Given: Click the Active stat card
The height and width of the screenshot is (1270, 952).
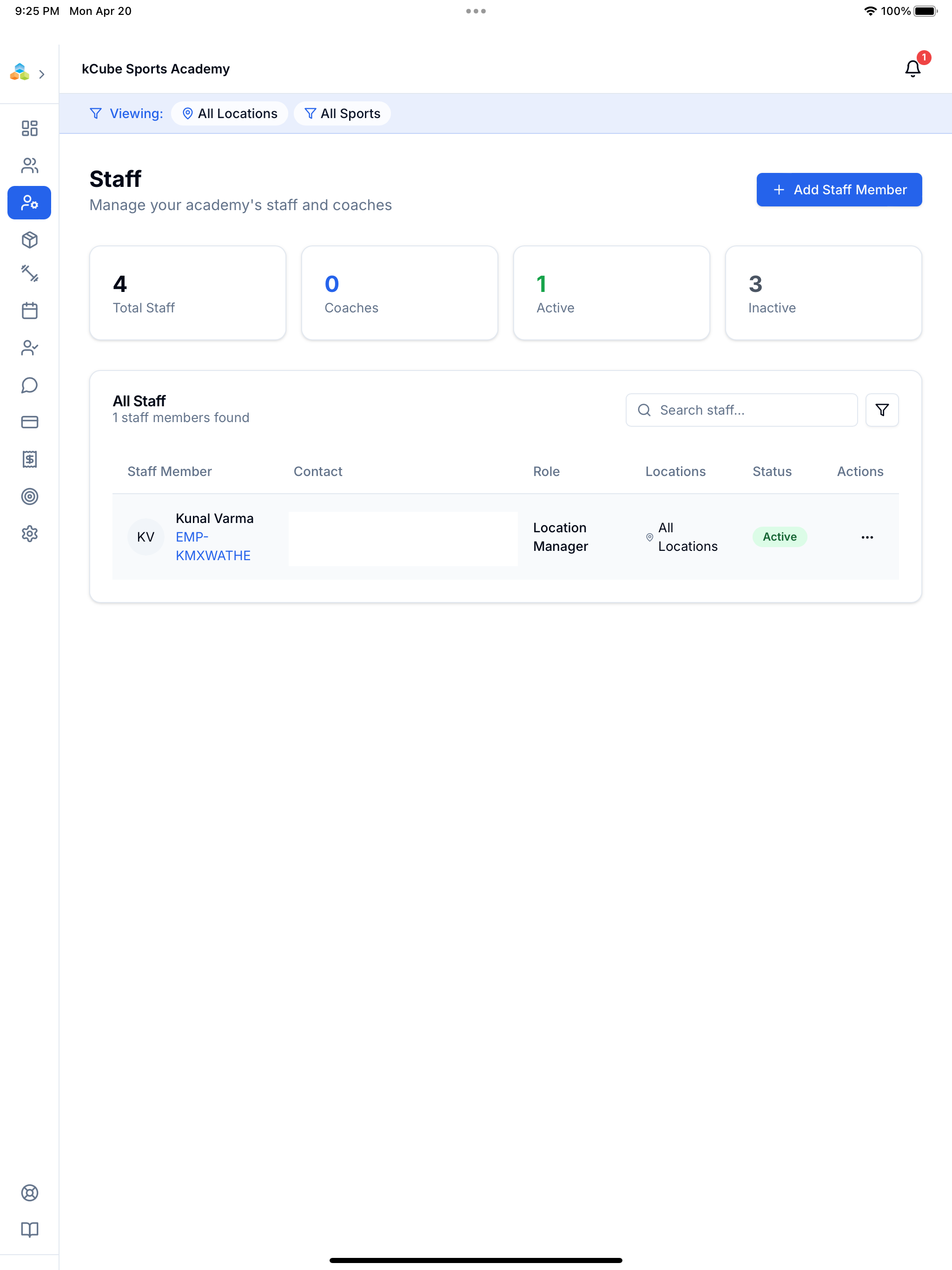Looking at the screenshot, I should pyautogui.click(x=612, y=293).
